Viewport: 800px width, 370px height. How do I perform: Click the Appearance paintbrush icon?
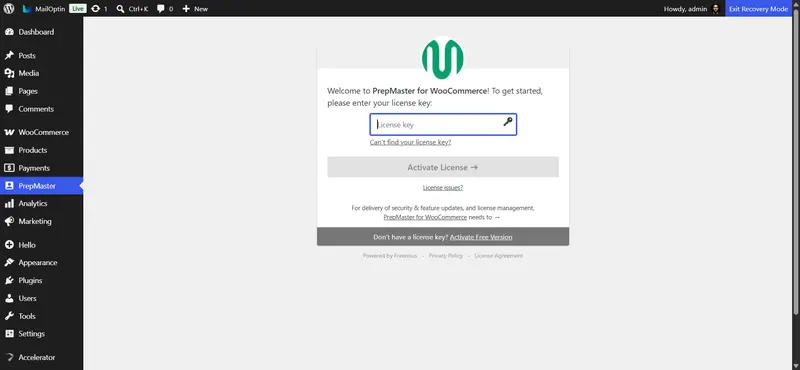9,262
